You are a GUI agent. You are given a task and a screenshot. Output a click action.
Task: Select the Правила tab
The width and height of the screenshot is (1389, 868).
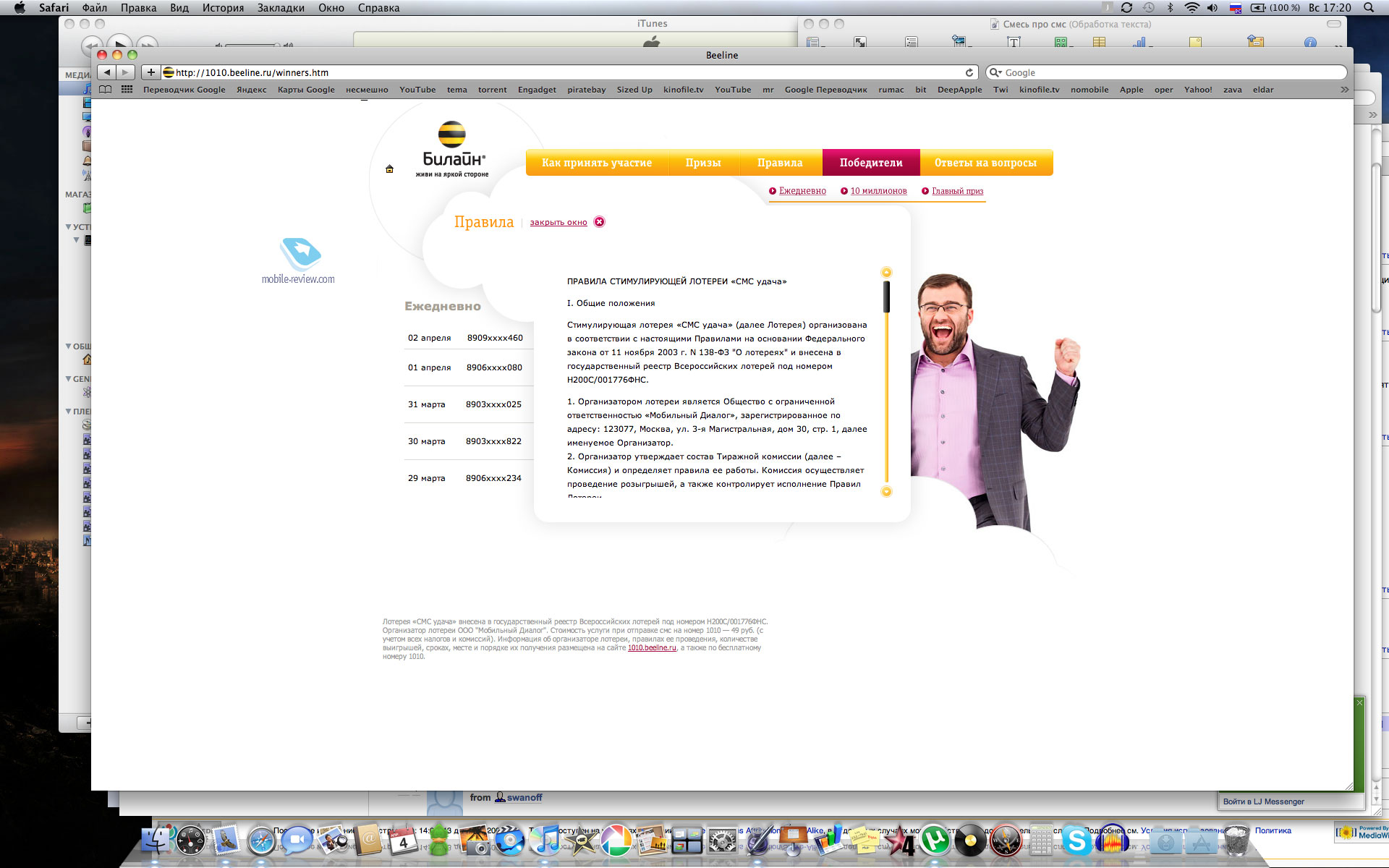coord(780,163)
